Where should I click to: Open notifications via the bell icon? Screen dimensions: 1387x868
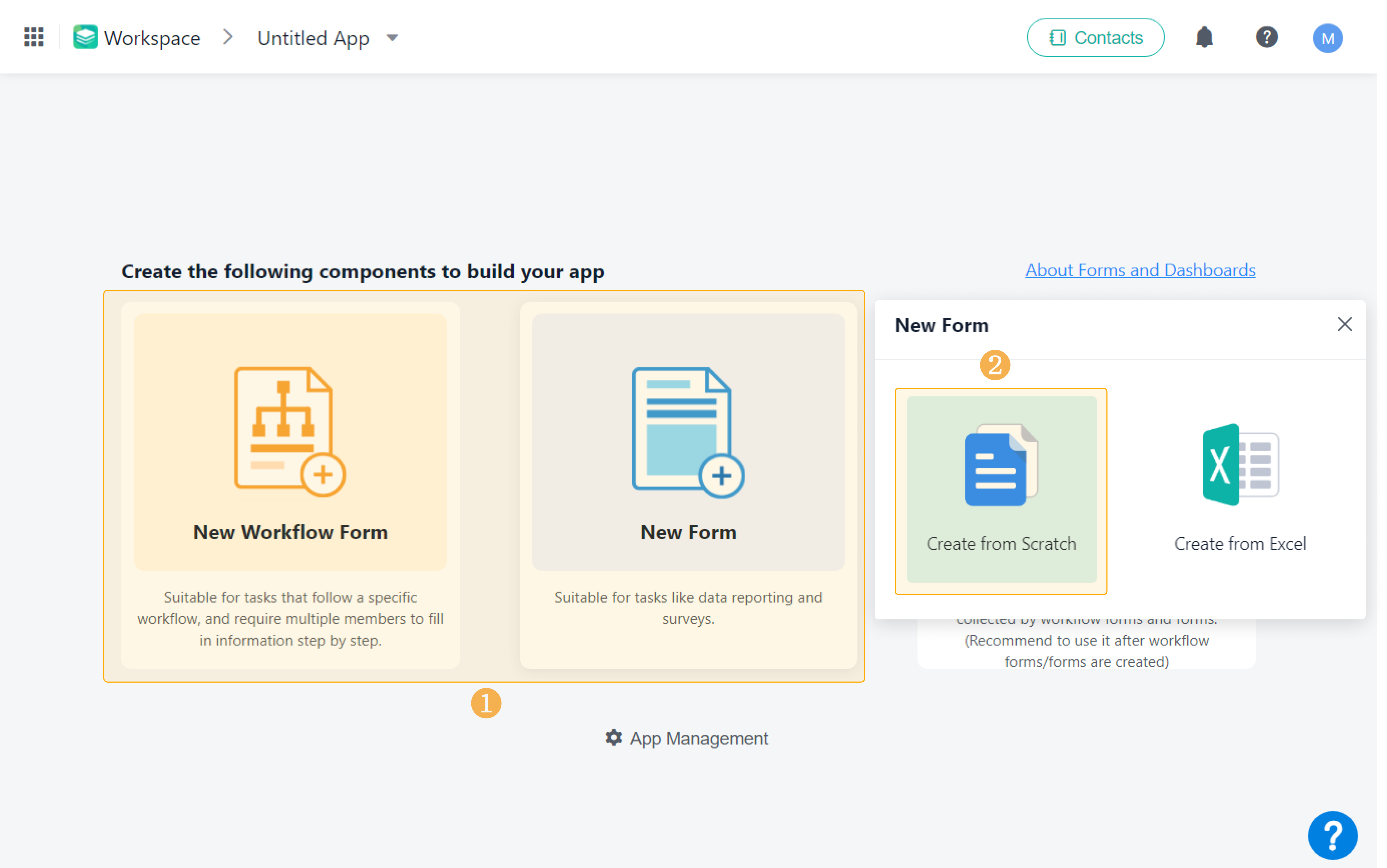(x=1204, y=37)
